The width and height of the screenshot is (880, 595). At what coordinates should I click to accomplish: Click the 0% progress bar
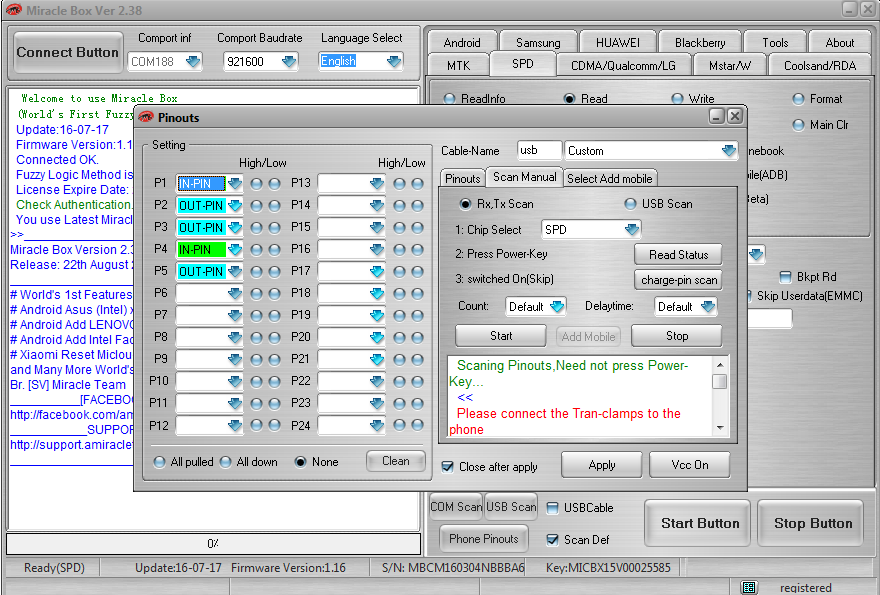[213, 543]
